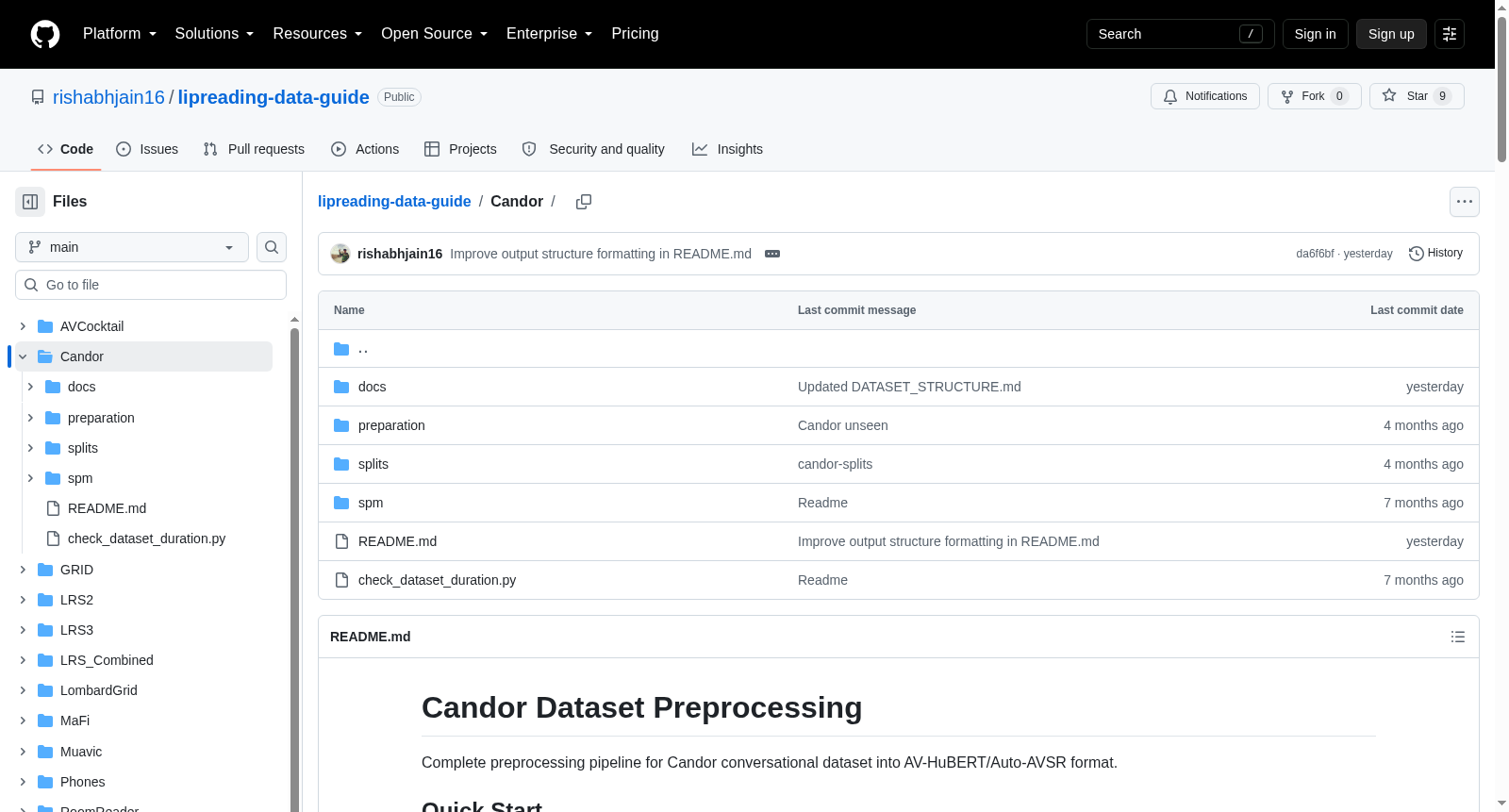Viewport: 1509px width, 812px height.
Task: Expand the spm subfolder chevron in tree
Action: pos(30,478)
